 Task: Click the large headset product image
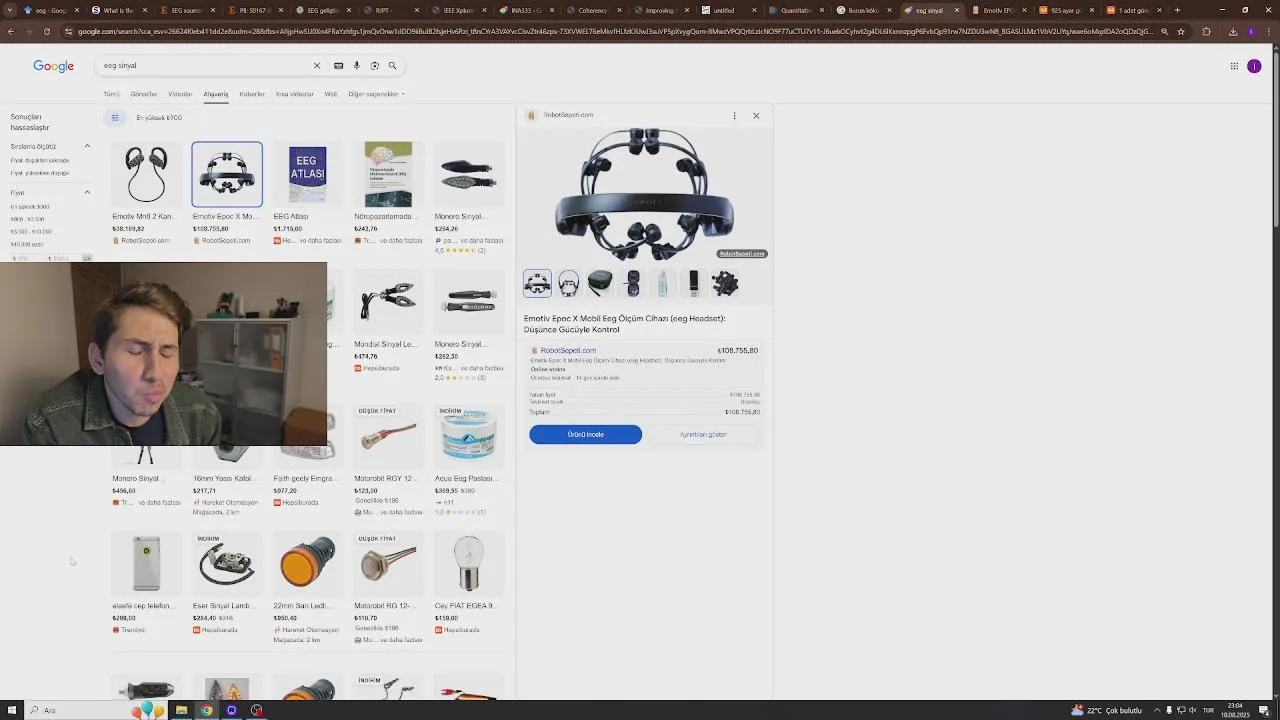tap(645, 194)
